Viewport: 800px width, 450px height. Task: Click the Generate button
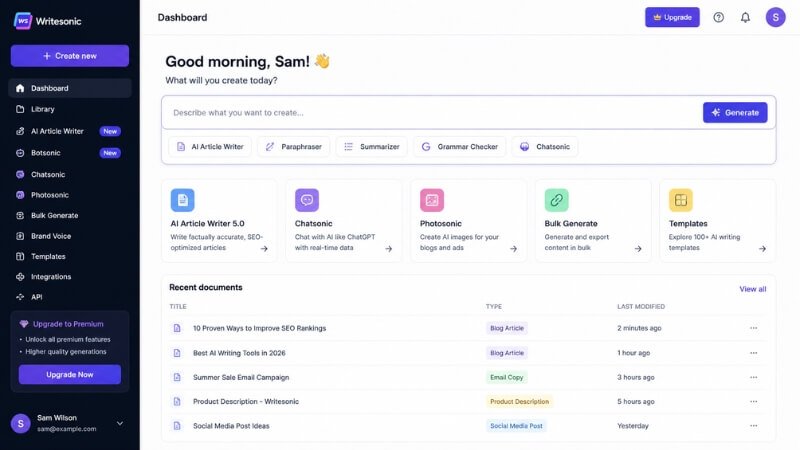pos(735,112)
